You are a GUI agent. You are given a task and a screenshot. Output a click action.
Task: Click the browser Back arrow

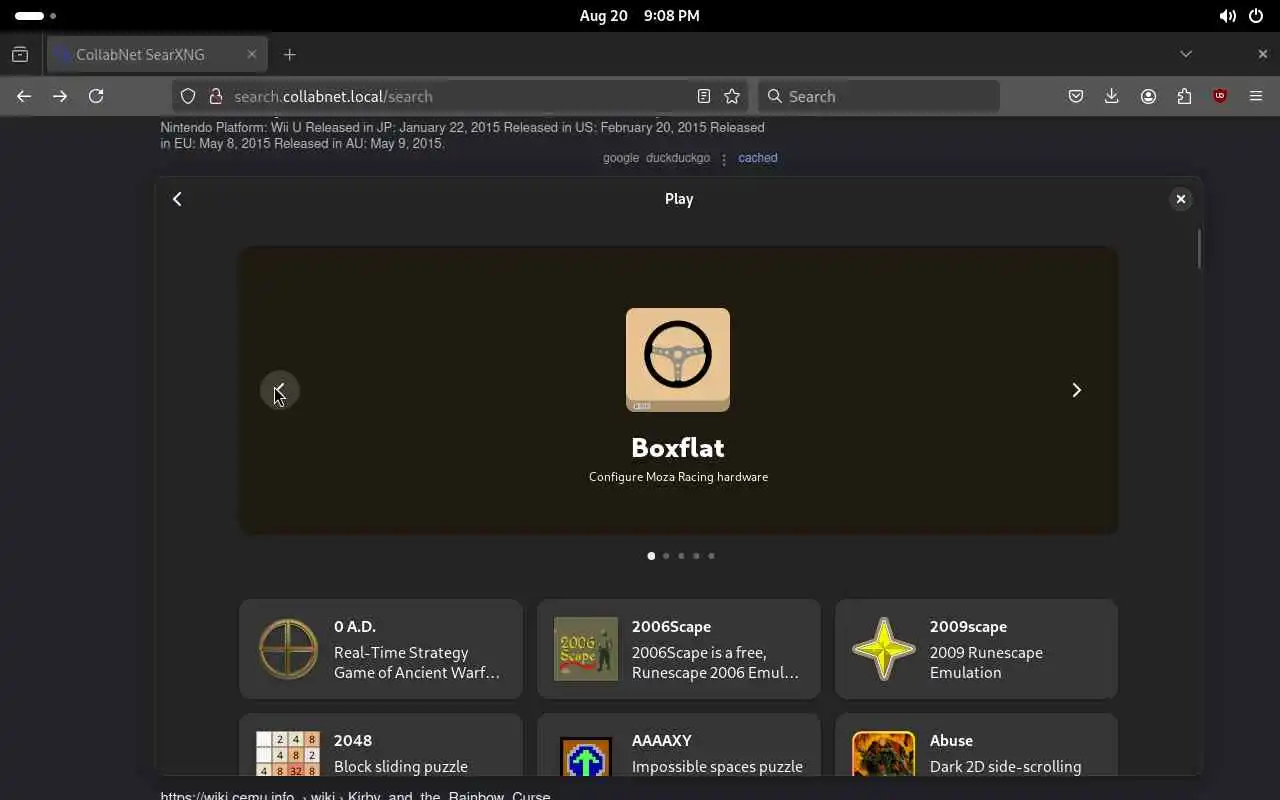tap(24, 96)
